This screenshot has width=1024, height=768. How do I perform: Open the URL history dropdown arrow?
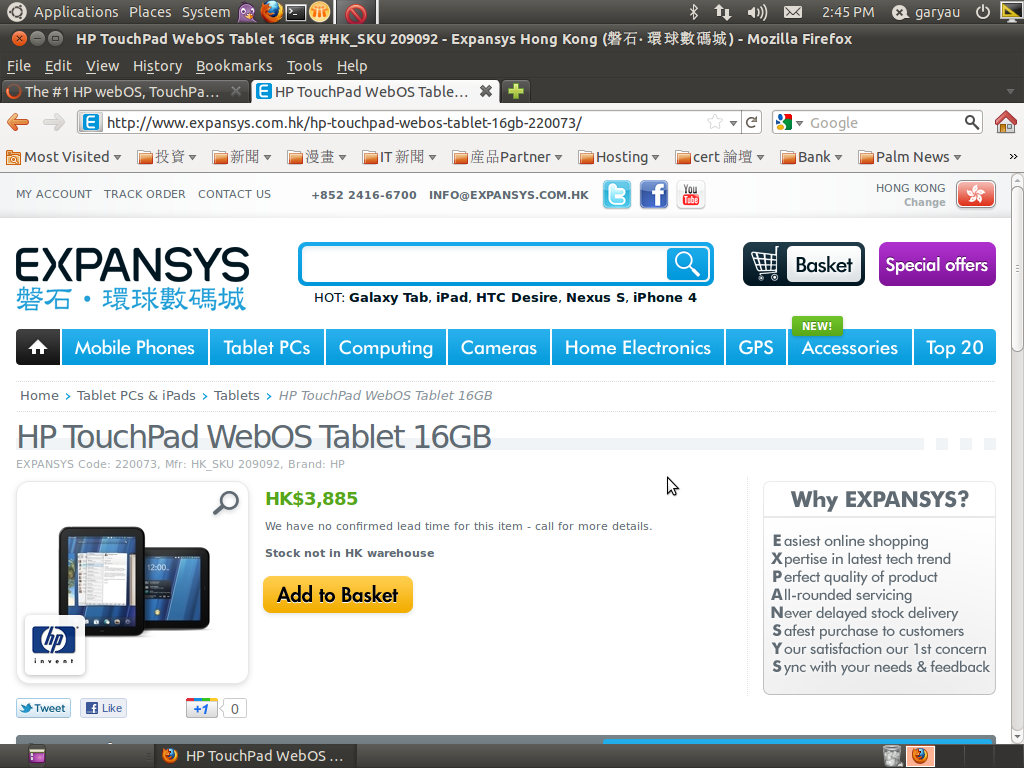(x=733, y=123)
